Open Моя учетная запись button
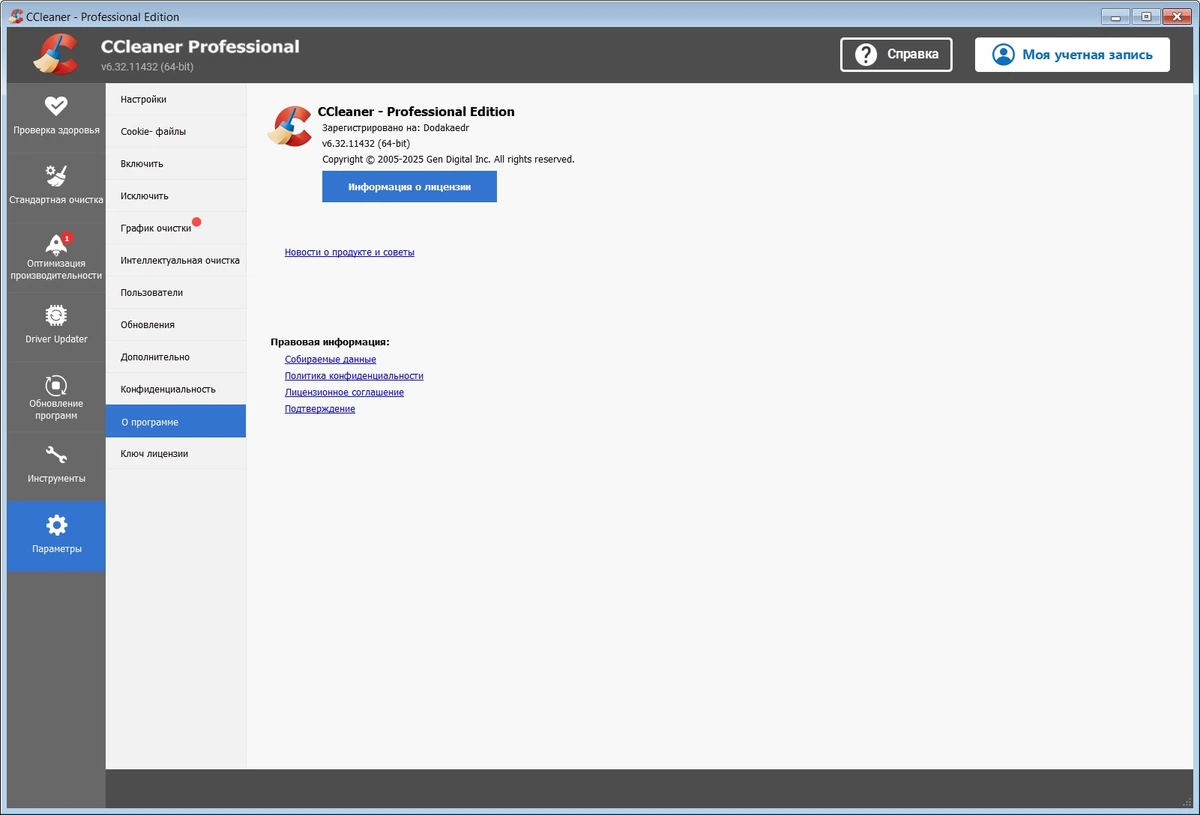 coord(1072,54)
